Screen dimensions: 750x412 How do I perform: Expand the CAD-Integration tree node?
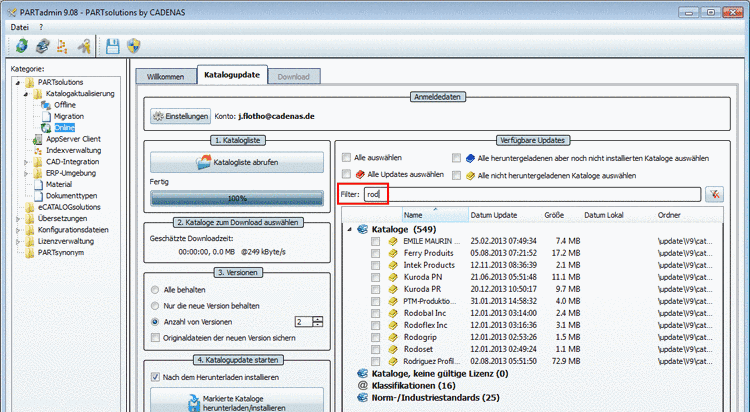(x=26, y=162)
